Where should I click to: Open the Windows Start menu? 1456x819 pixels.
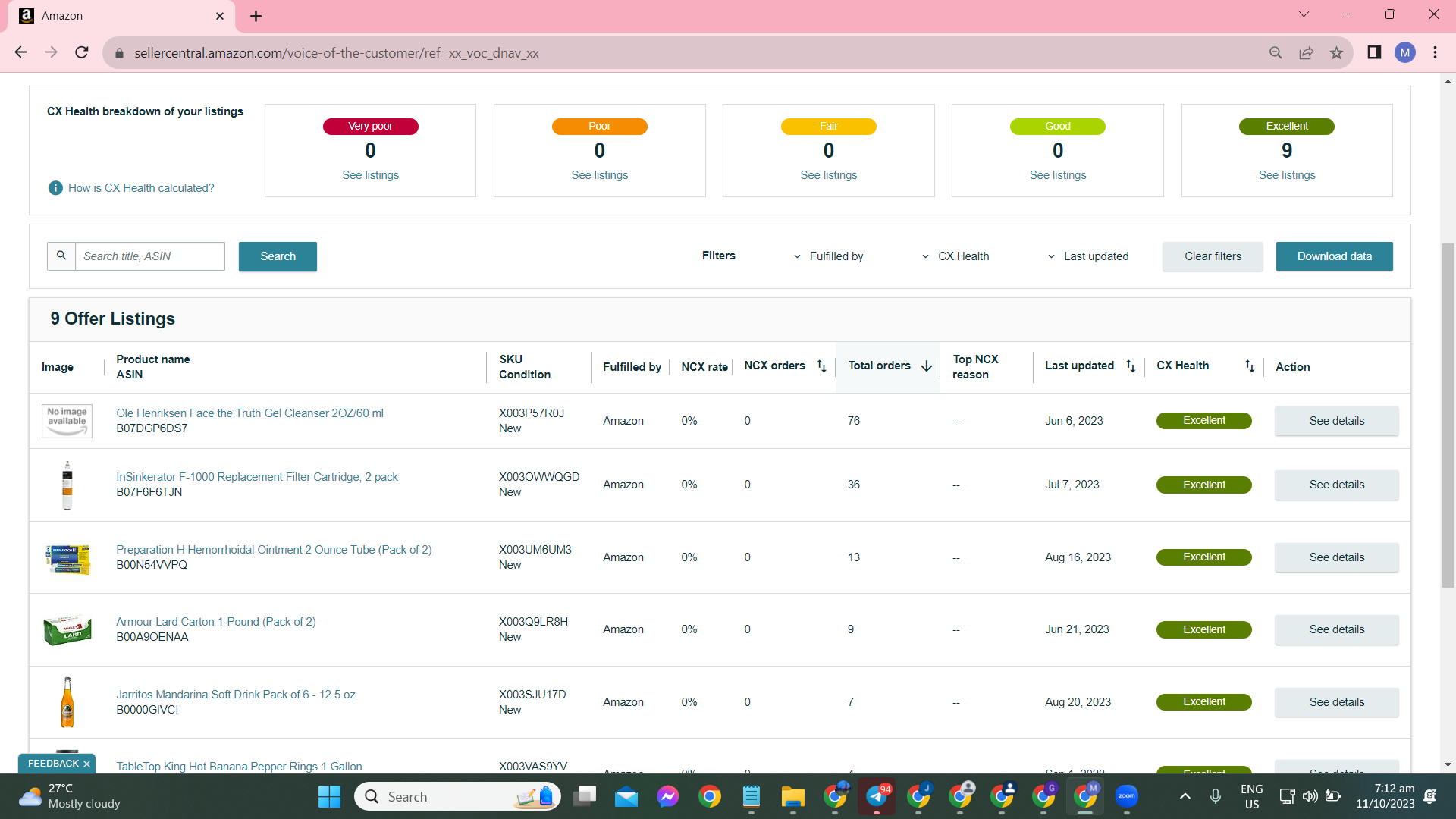coord(329,796)
